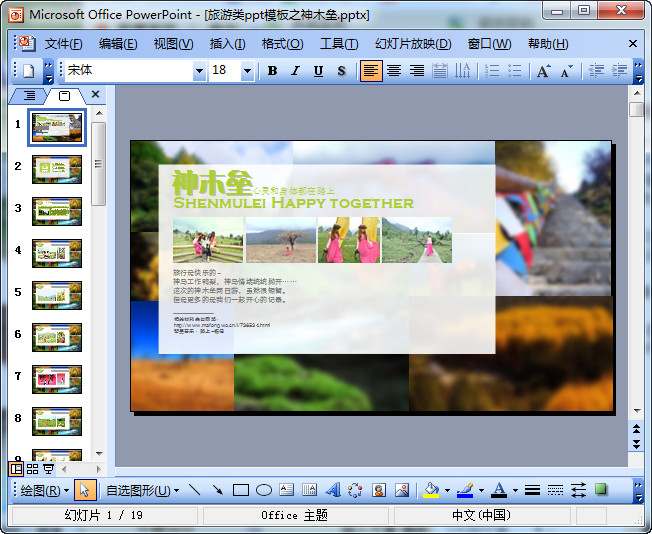Image resolution: width=652 pixels, height=534 pixels.
Task: Open the 帮助(H) menu
Action: pyautogui.click(x=548, y=44)
